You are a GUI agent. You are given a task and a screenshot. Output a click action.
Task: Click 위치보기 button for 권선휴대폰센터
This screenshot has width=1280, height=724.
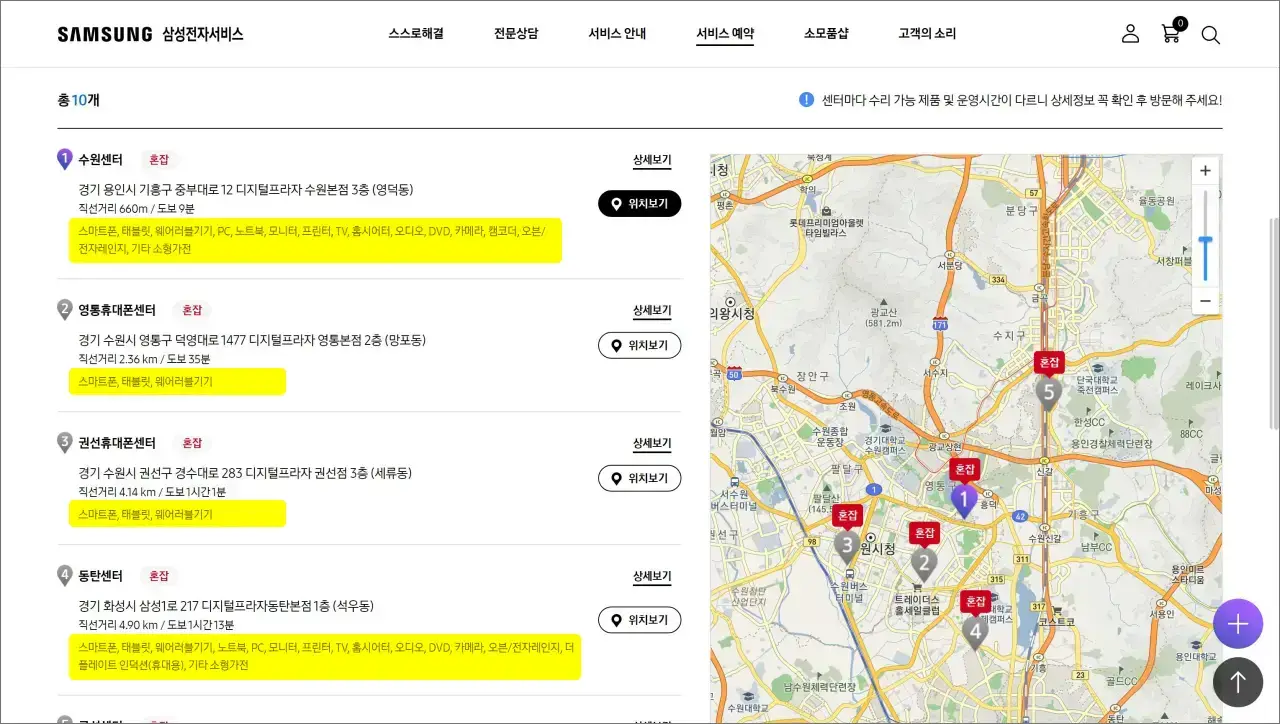[640, 479]
